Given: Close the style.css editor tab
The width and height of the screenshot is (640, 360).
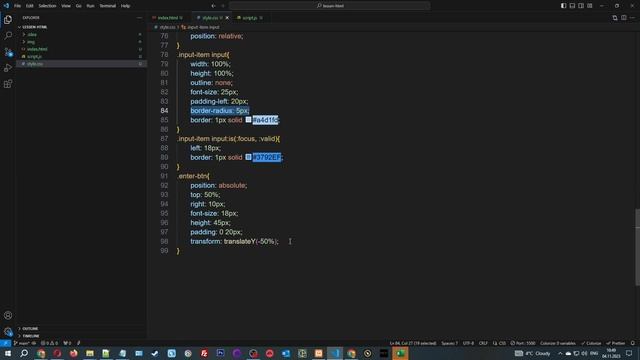Looking at the screenshot, I should click(227, 18).
